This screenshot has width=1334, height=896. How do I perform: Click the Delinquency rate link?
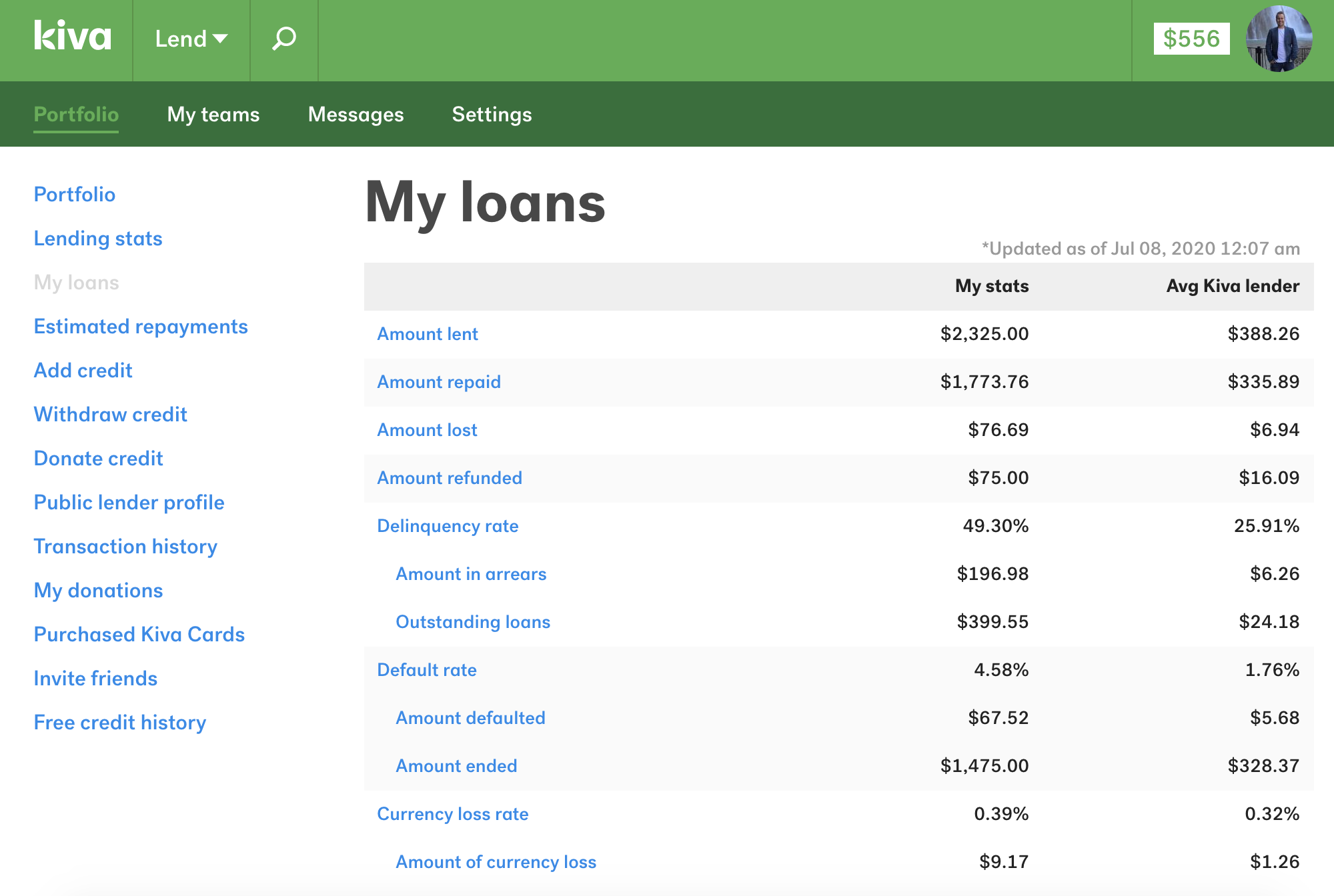point(448,525)
